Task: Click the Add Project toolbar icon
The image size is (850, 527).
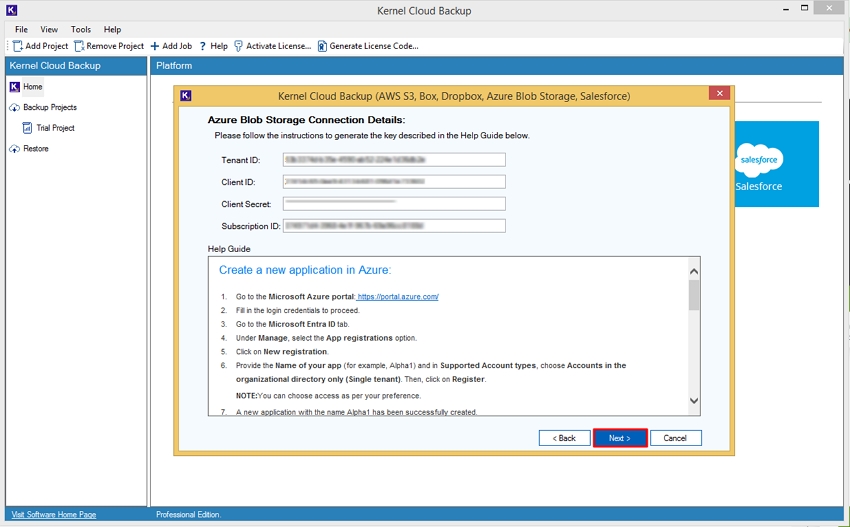Action: pyautogui.click(x=18, y=46)
